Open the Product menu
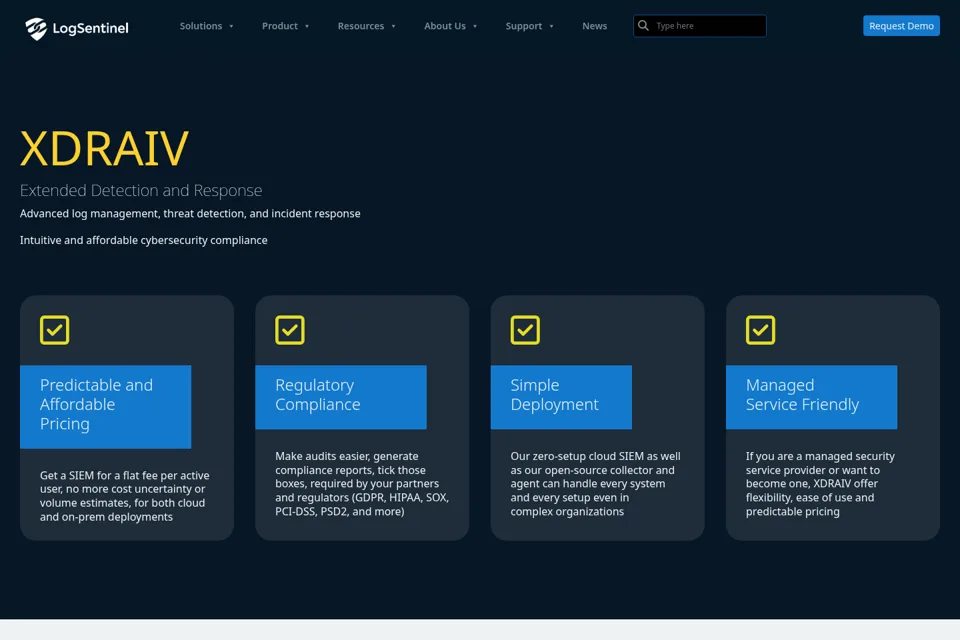This screenshot has height=640, width=960. pos(280,26)
